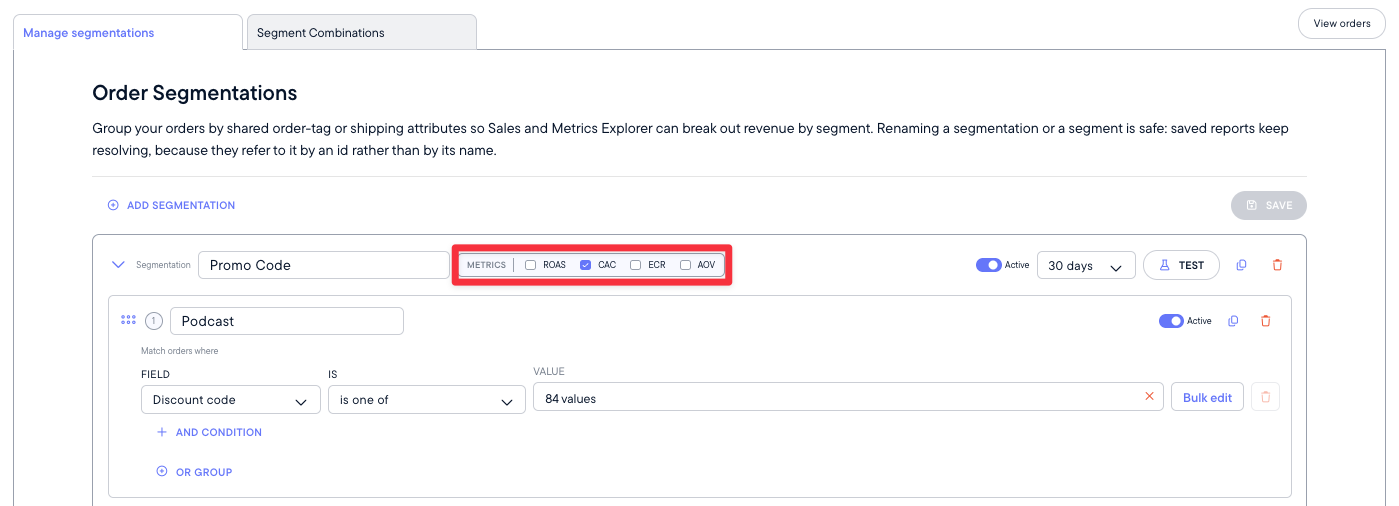Screen dimensions: 1399x506
Task: Switch to Manage segmentations tab
Action: point(128,33)
